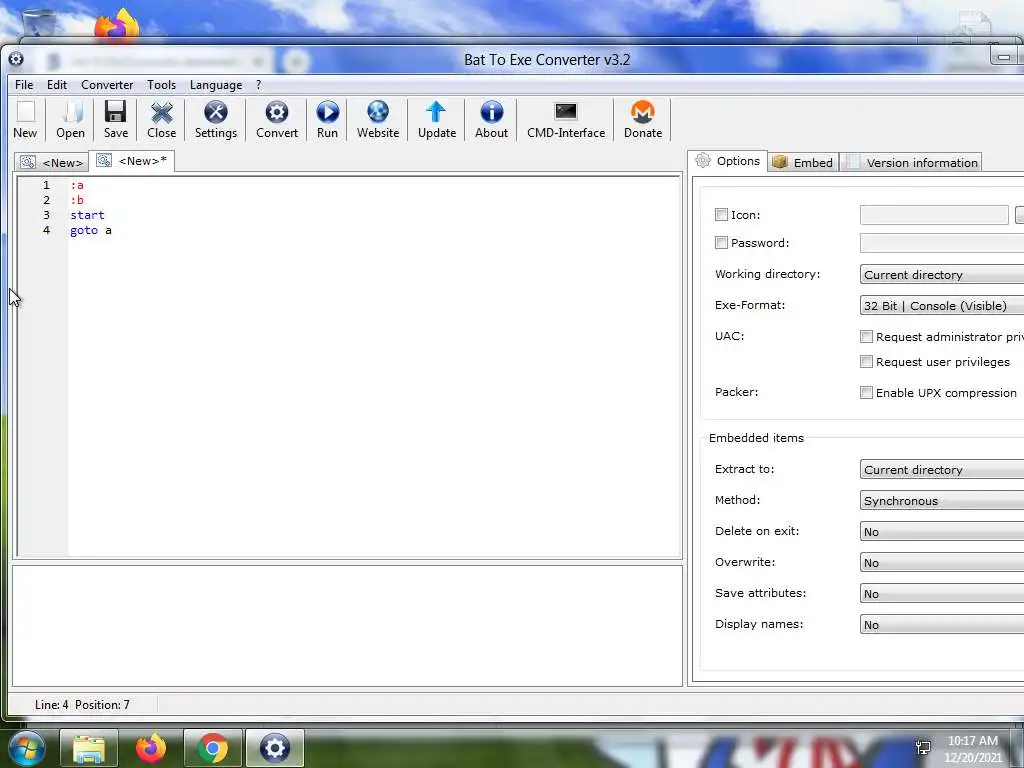The width and height of the screenshot is (1024, 768).
Task: Click the code line 'goto a'
Action: 91,230
